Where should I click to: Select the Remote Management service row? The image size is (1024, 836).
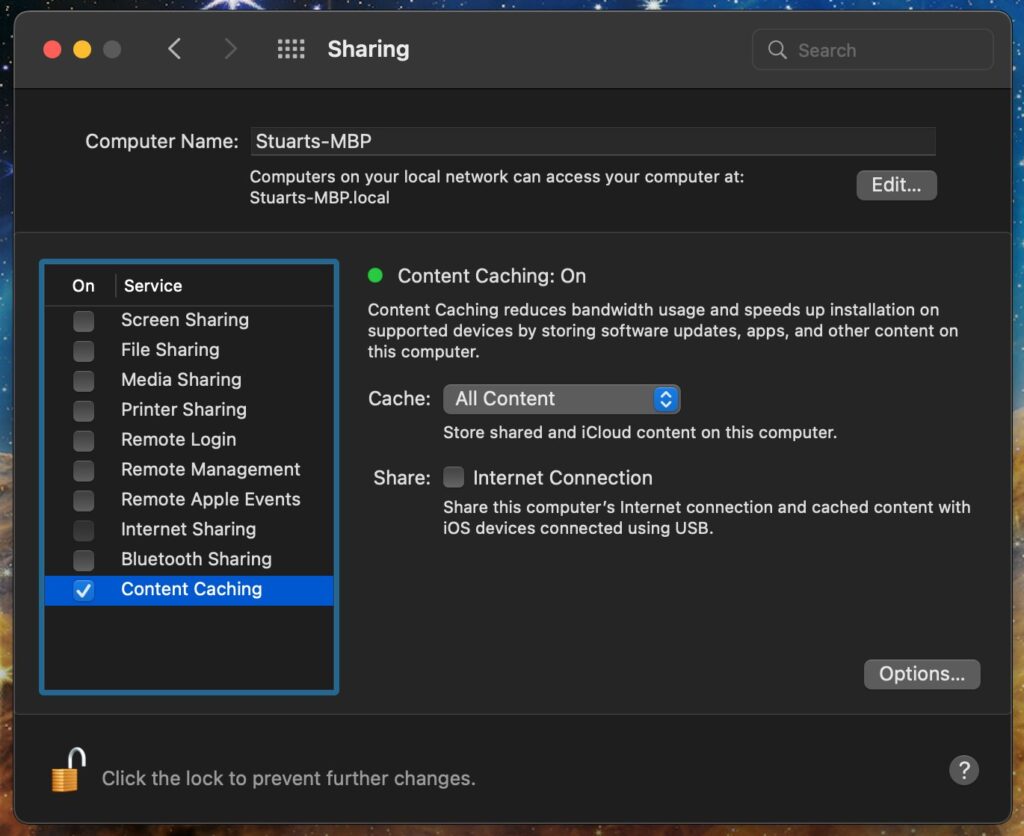pos(189,470)
